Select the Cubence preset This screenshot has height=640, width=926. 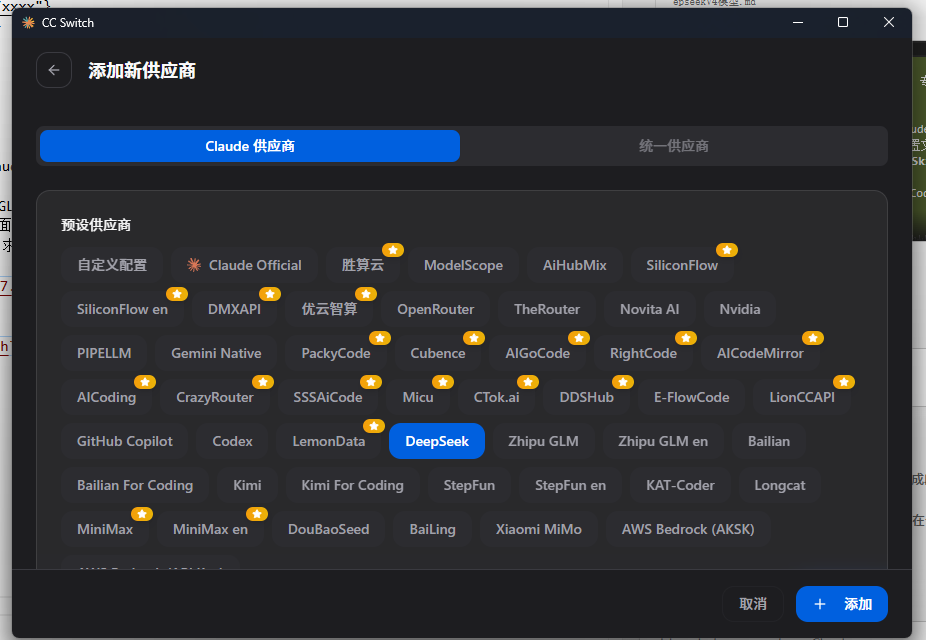click(x=438, y=353)
